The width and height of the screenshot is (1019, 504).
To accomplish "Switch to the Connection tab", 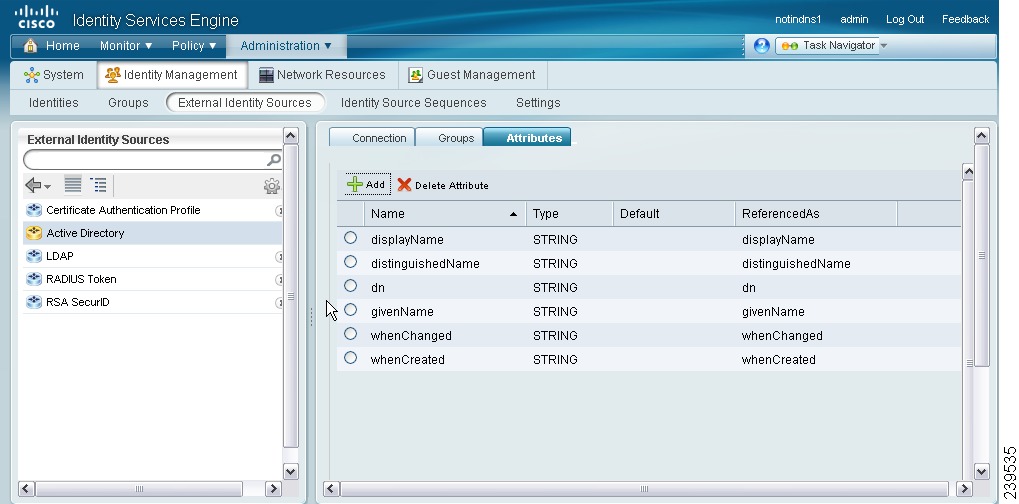I will [x=372, y=138].
